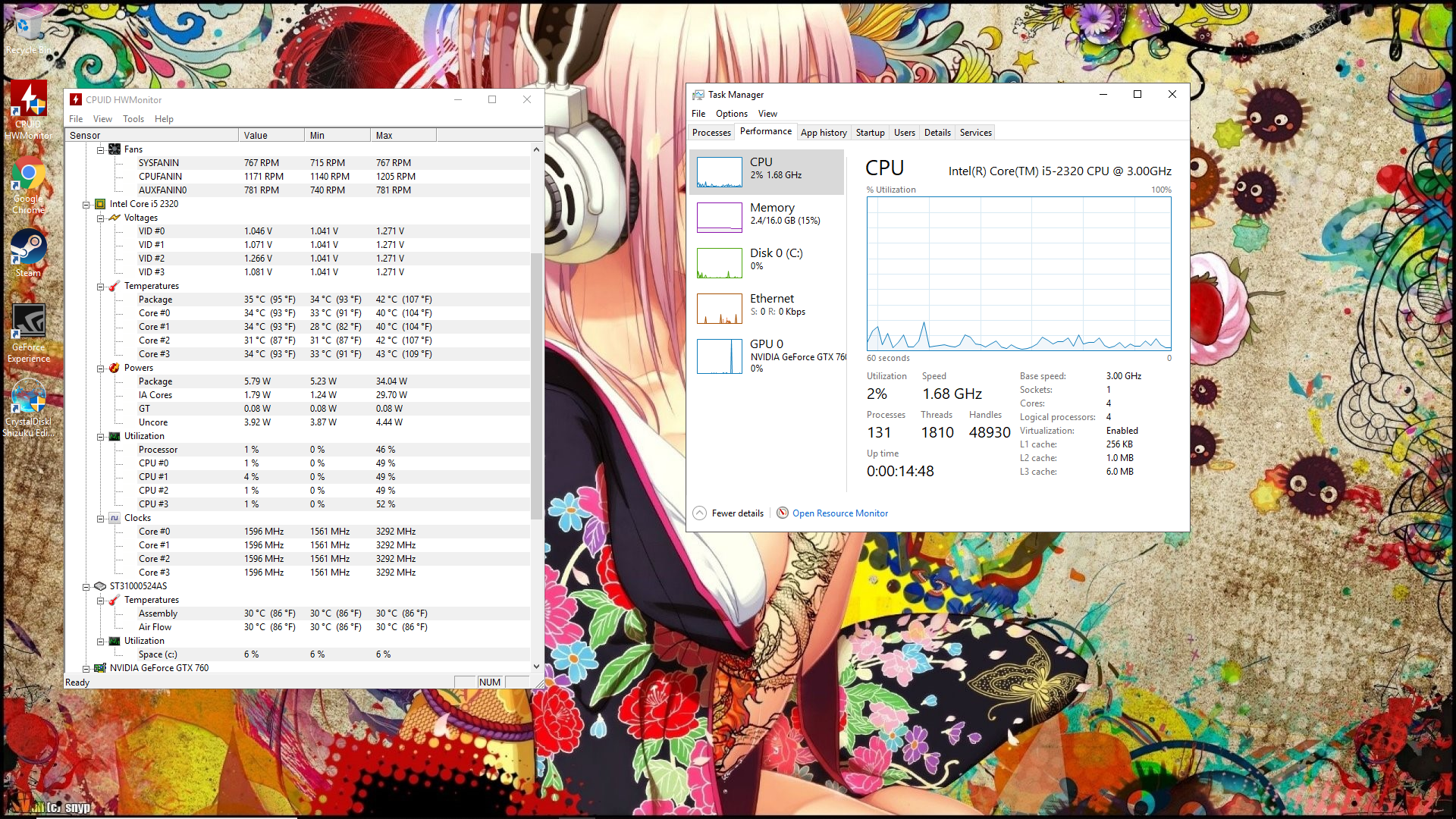The height and width of the screenshot is (819, 1456).
Task: Open the HWMonitor Help menu
Action: [x=164, y=119]
